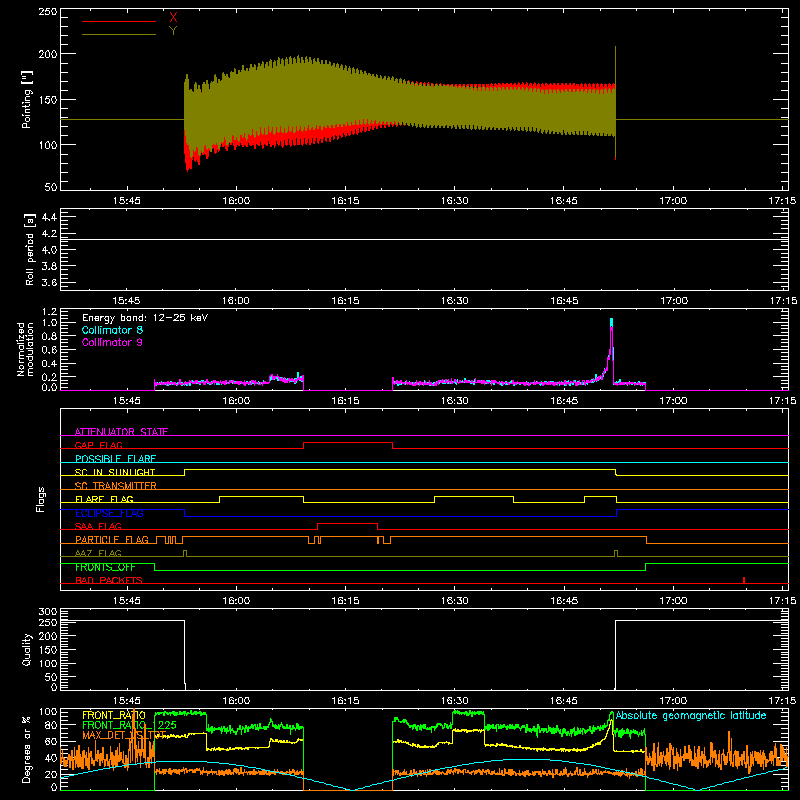This screenshot has height=800, width=800.
Task: Click the red BAD_PACKETS tick mark near 17:10
Action: [744, 580]
